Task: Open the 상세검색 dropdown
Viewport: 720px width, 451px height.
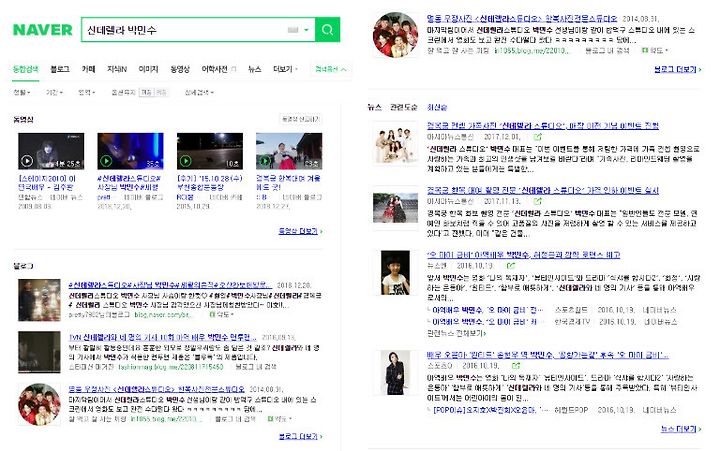Action: click(199, 92)
